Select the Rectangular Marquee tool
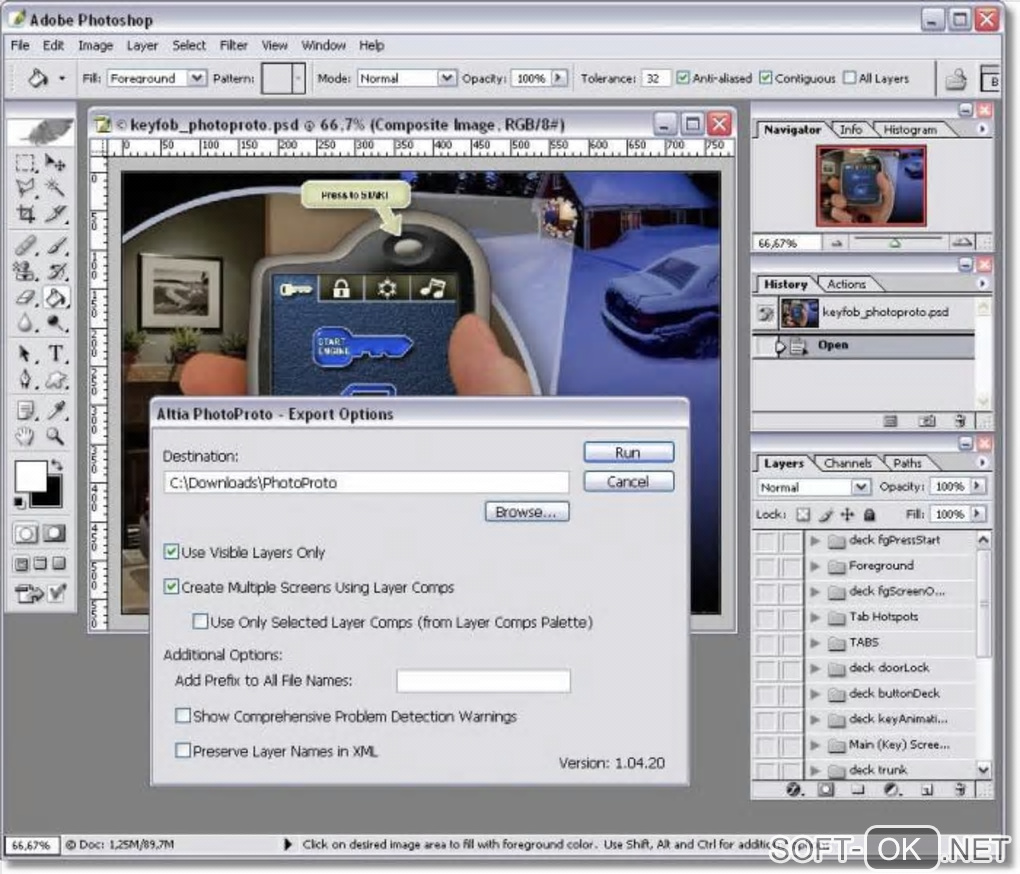This screenshot has height=874, width=1020. click(x=25, y=162)
